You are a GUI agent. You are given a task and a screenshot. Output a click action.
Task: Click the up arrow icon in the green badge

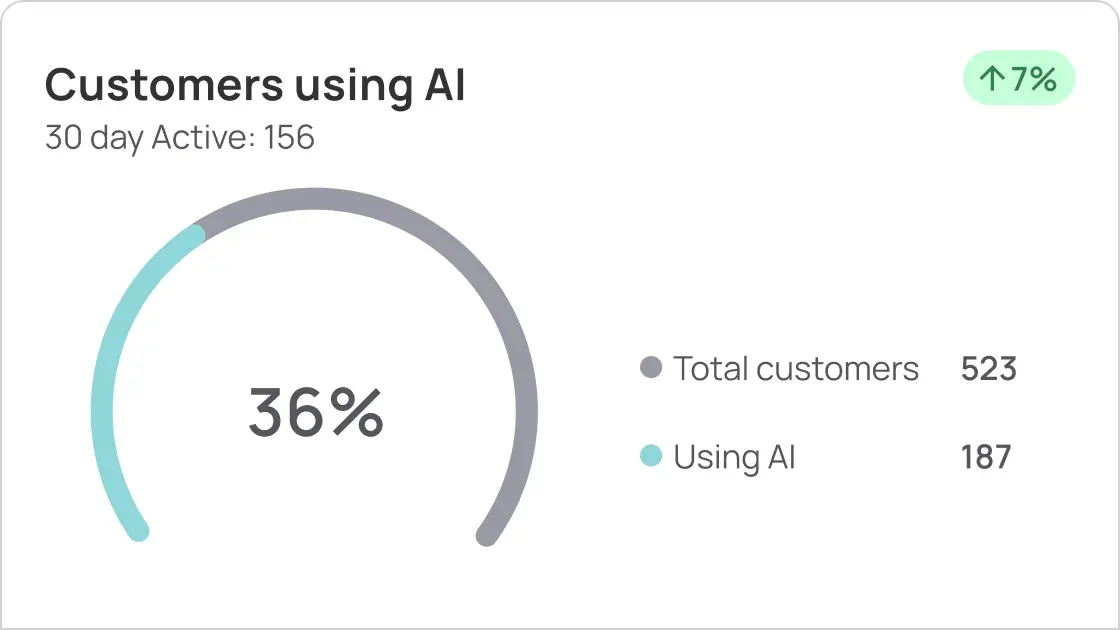click(x=991, y=80)
